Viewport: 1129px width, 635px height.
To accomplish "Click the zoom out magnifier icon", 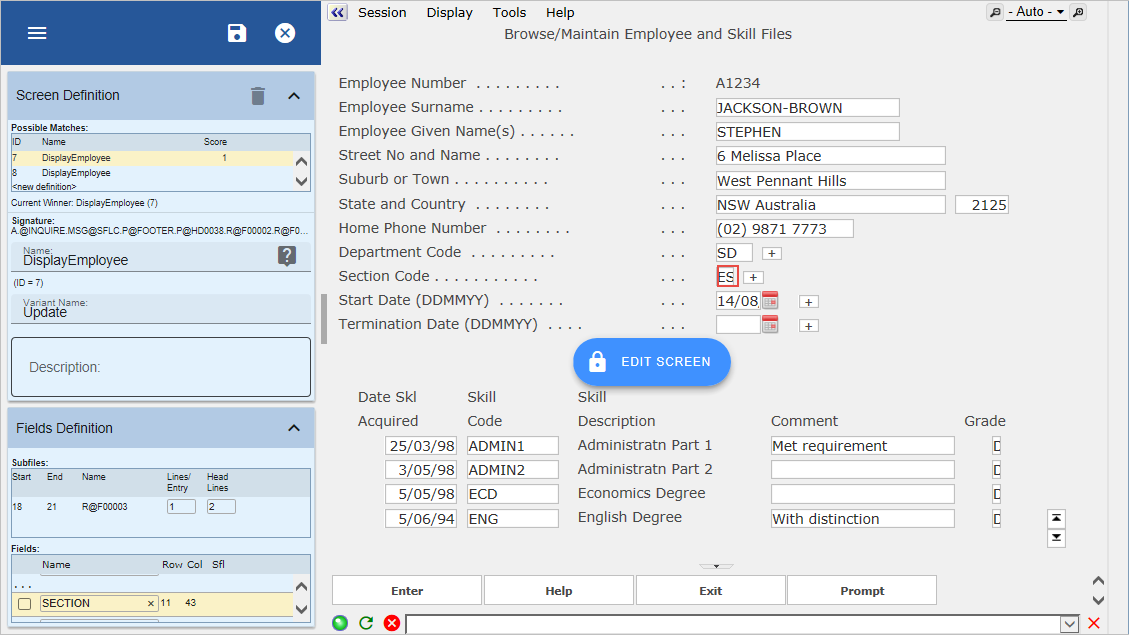I will click(x=994, y=12).
